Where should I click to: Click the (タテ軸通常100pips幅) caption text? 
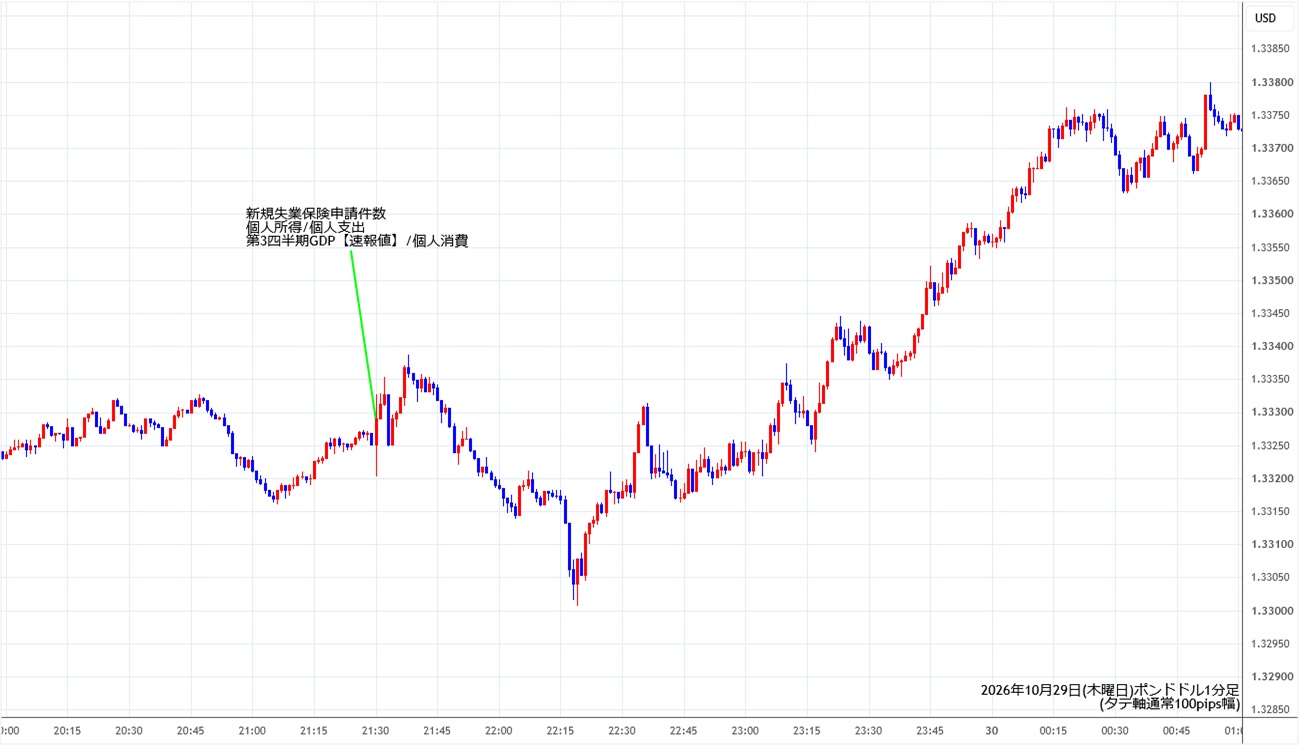tap(1169, 704)
